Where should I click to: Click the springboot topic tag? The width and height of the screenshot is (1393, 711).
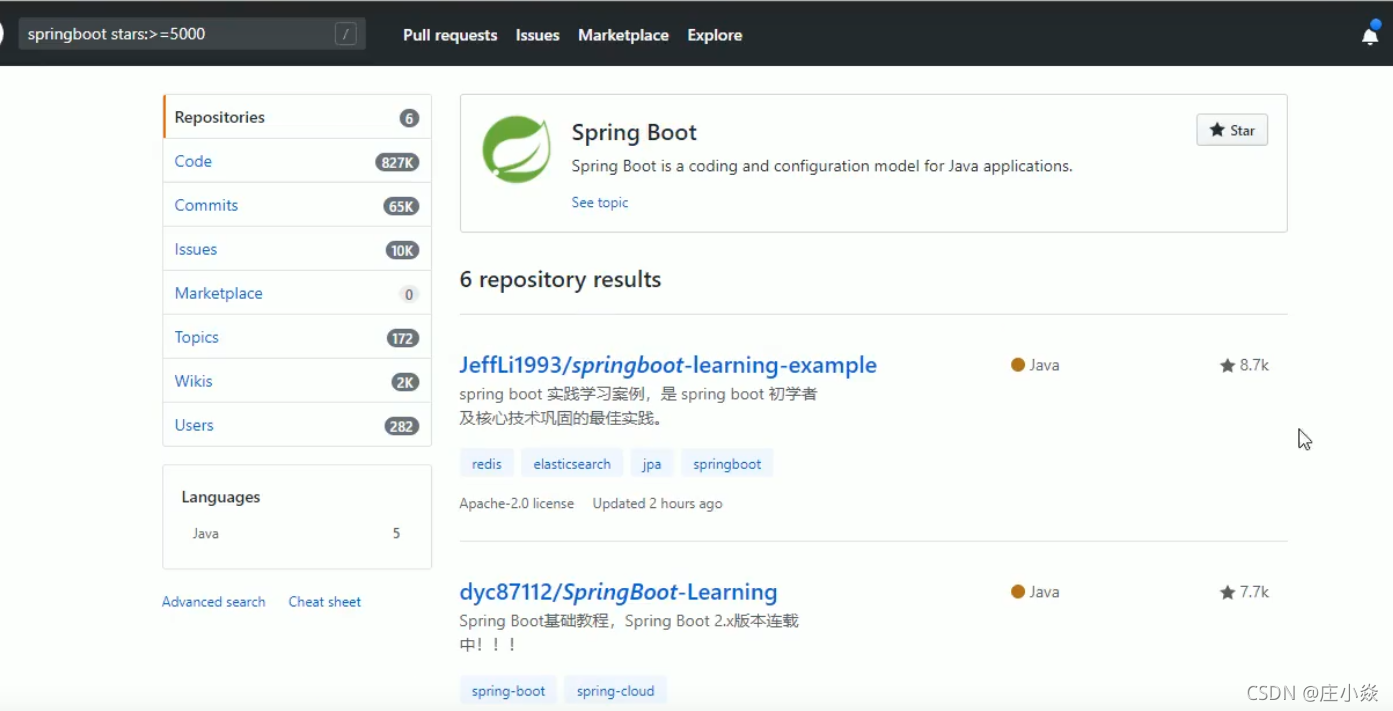click(727, 464)
